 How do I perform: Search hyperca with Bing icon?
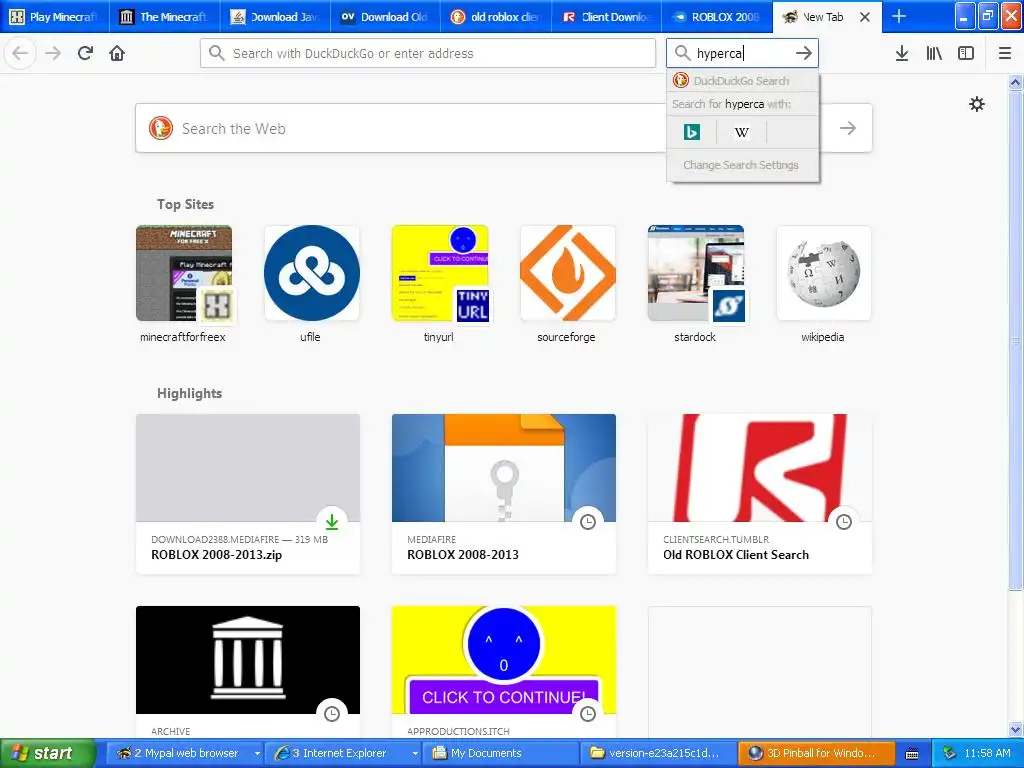click(x=692, y=133)
